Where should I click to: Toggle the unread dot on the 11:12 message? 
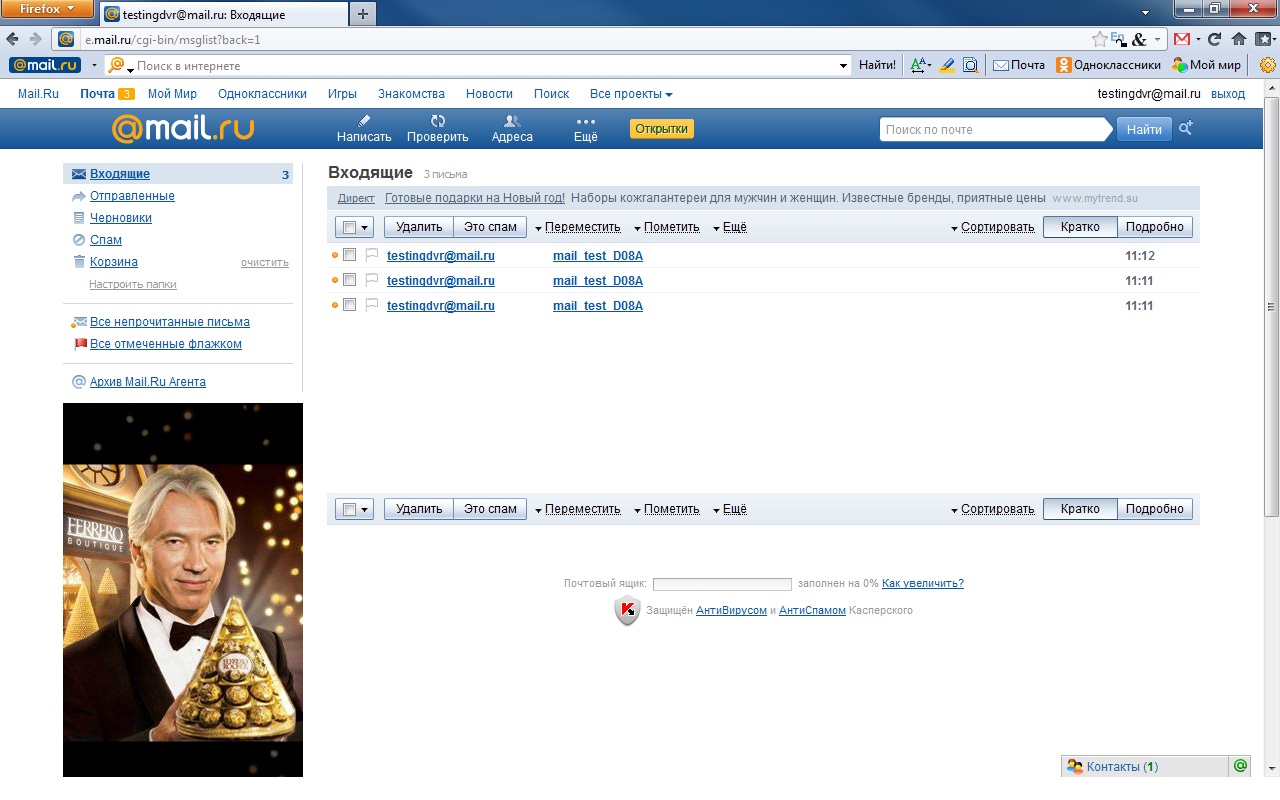point(335,255)
